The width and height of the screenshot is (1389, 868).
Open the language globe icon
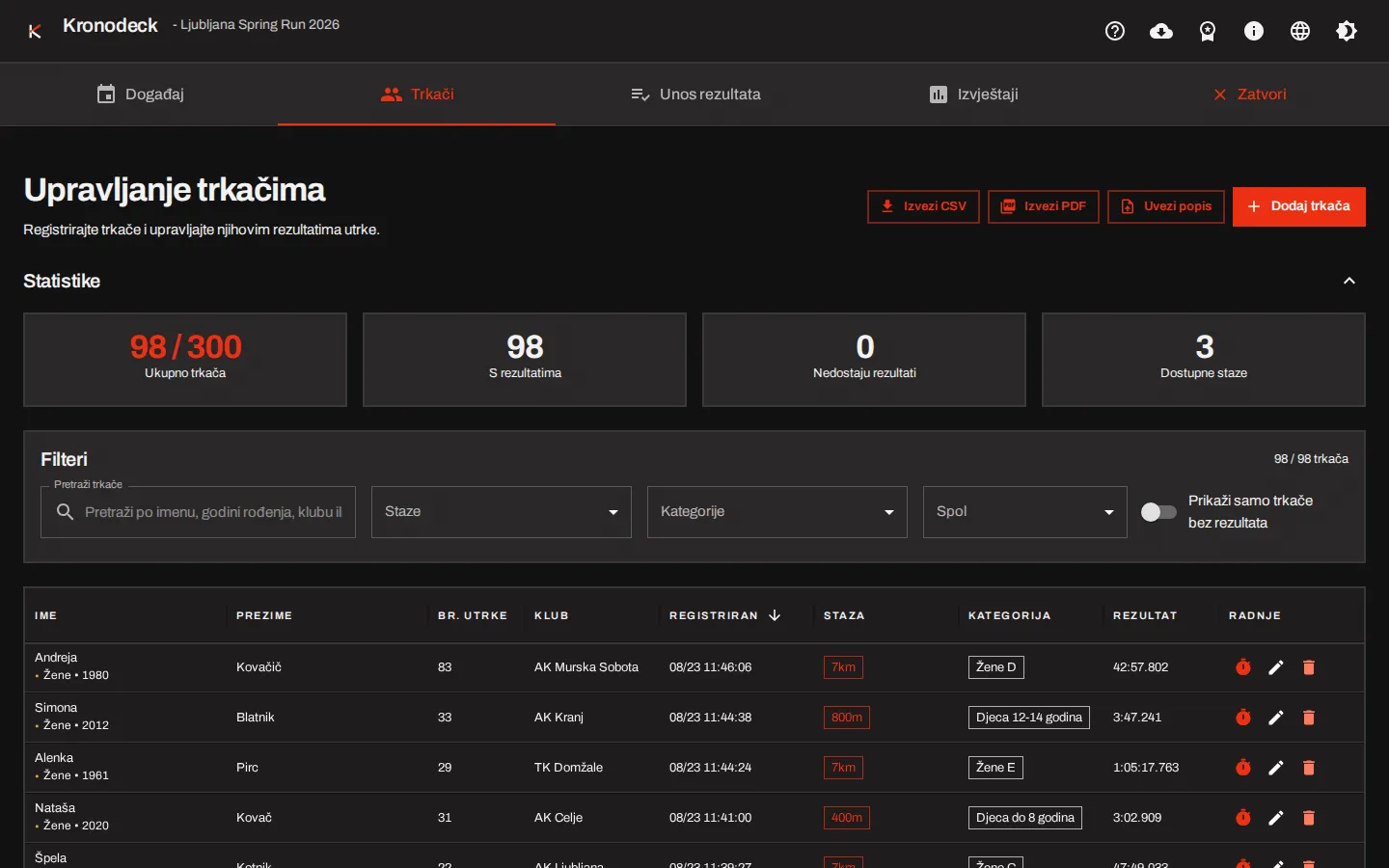tap(1300, 31)
